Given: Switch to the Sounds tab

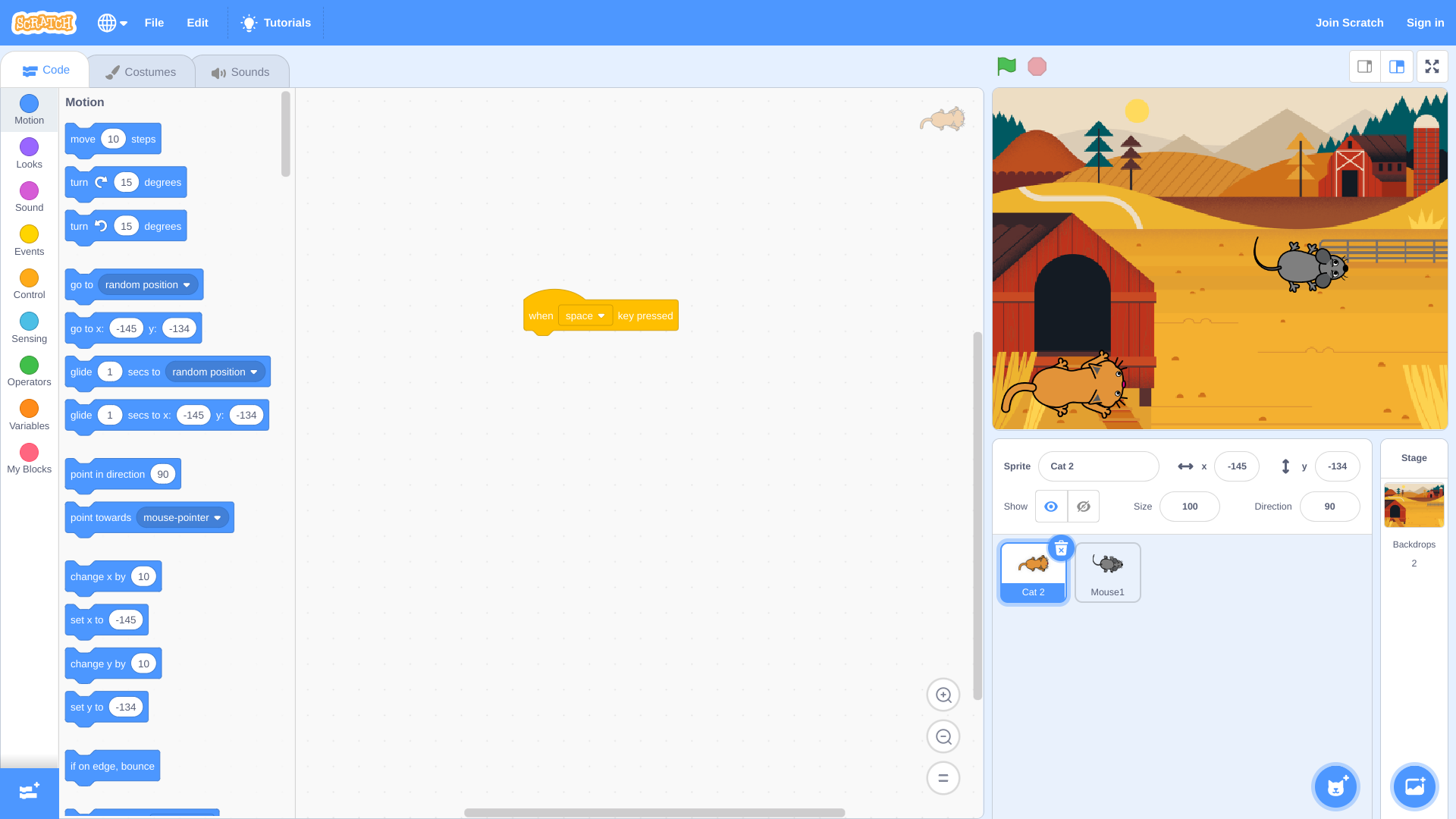Looking at the screenshot, I should pos(241,72).
